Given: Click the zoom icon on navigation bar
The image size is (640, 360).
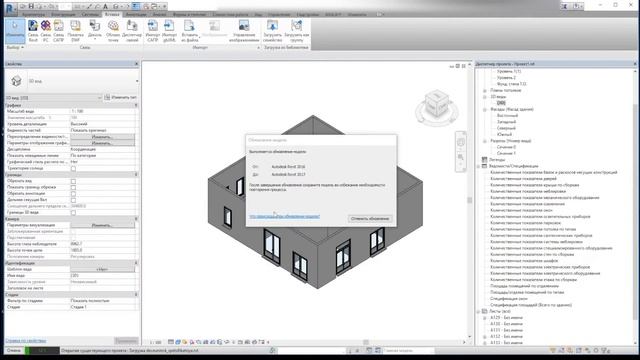Looking at the screenshot, I should click(x=461, y=157).
